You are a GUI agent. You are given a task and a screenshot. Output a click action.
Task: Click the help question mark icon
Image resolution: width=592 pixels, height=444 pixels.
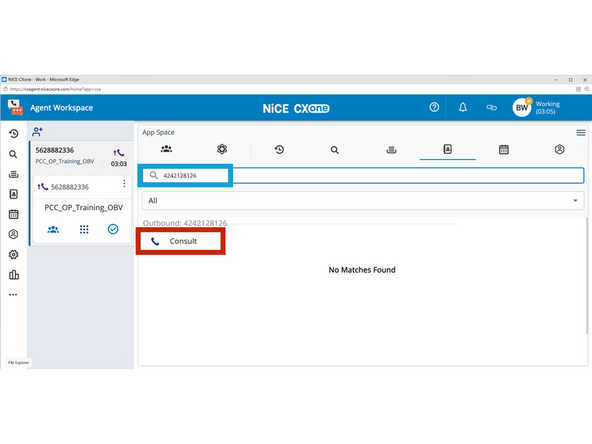(434, 108)
